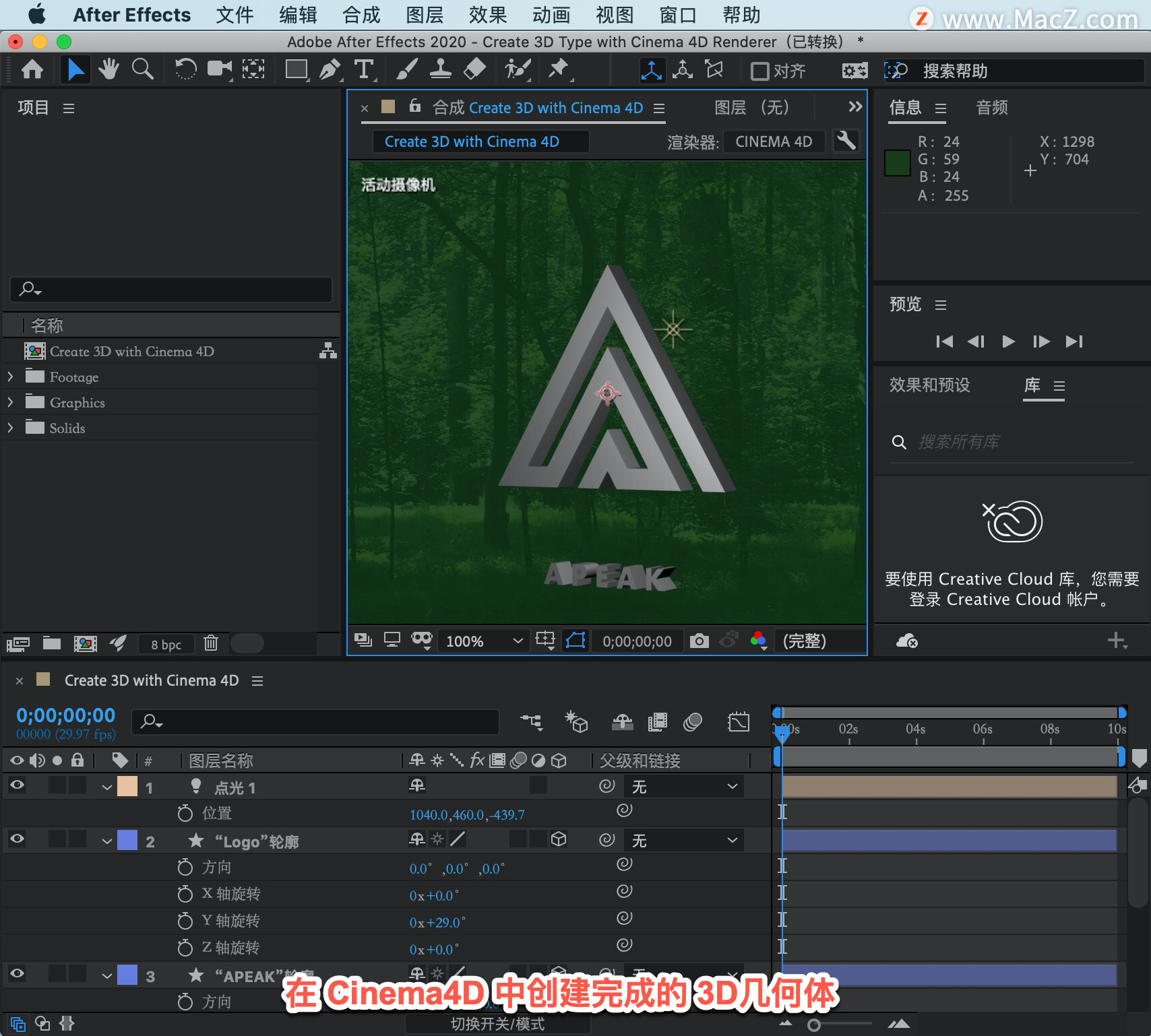The height and width of the screenshot is (1036, 1151).
Task: Click the 点光 1 layer label color swatch
Action: (x=127, y=787)
